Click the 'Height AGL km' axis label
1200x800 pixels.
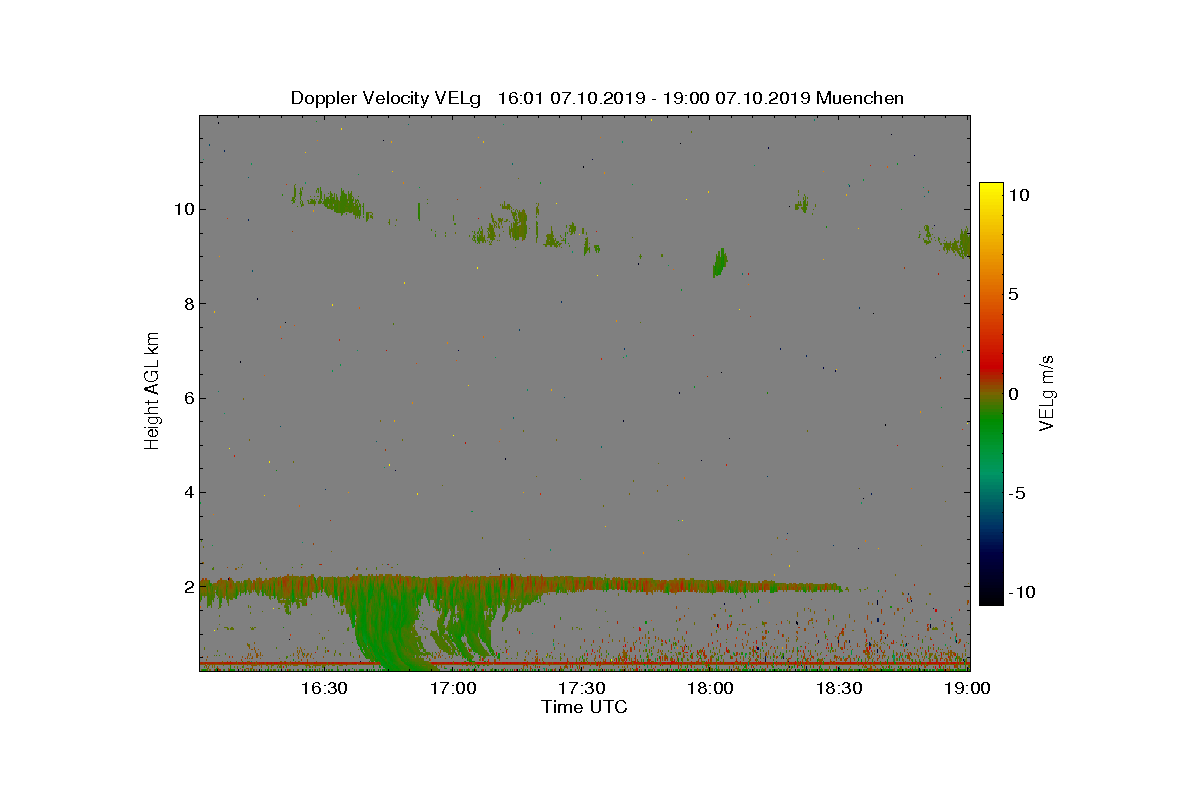point(152,390)
